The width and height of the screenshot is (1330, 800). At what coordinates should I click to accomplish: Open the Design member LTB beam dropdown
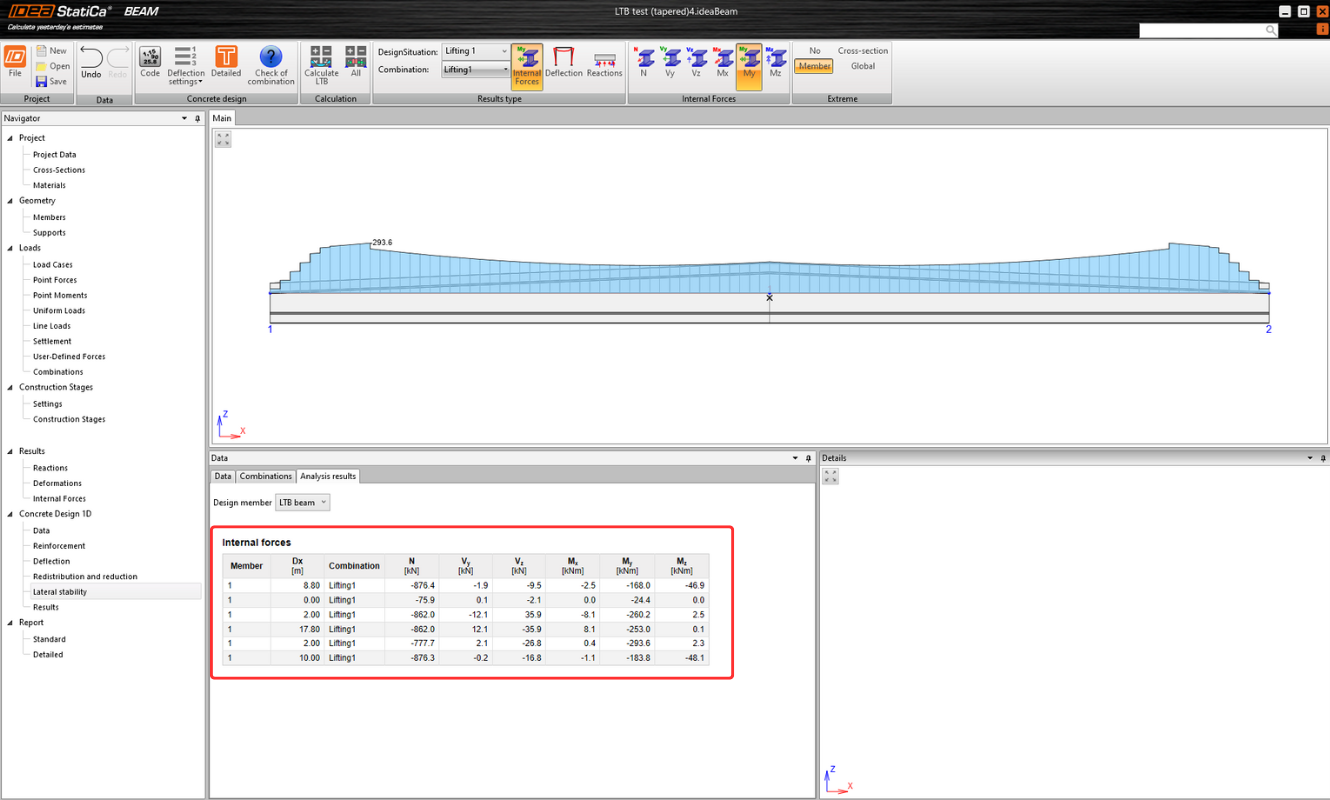[302, 502]
